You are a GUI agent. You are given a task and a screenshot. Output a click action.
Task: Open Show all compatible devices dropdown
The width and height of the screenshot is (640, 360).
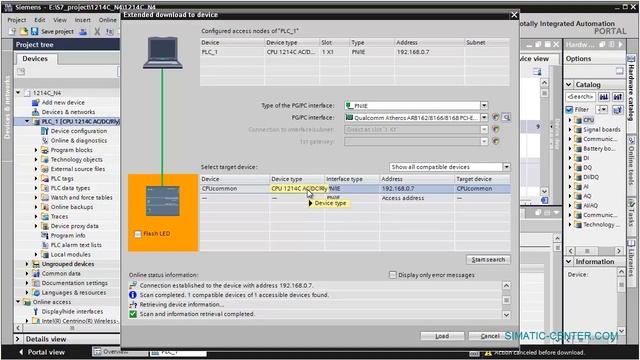(507, 167)
